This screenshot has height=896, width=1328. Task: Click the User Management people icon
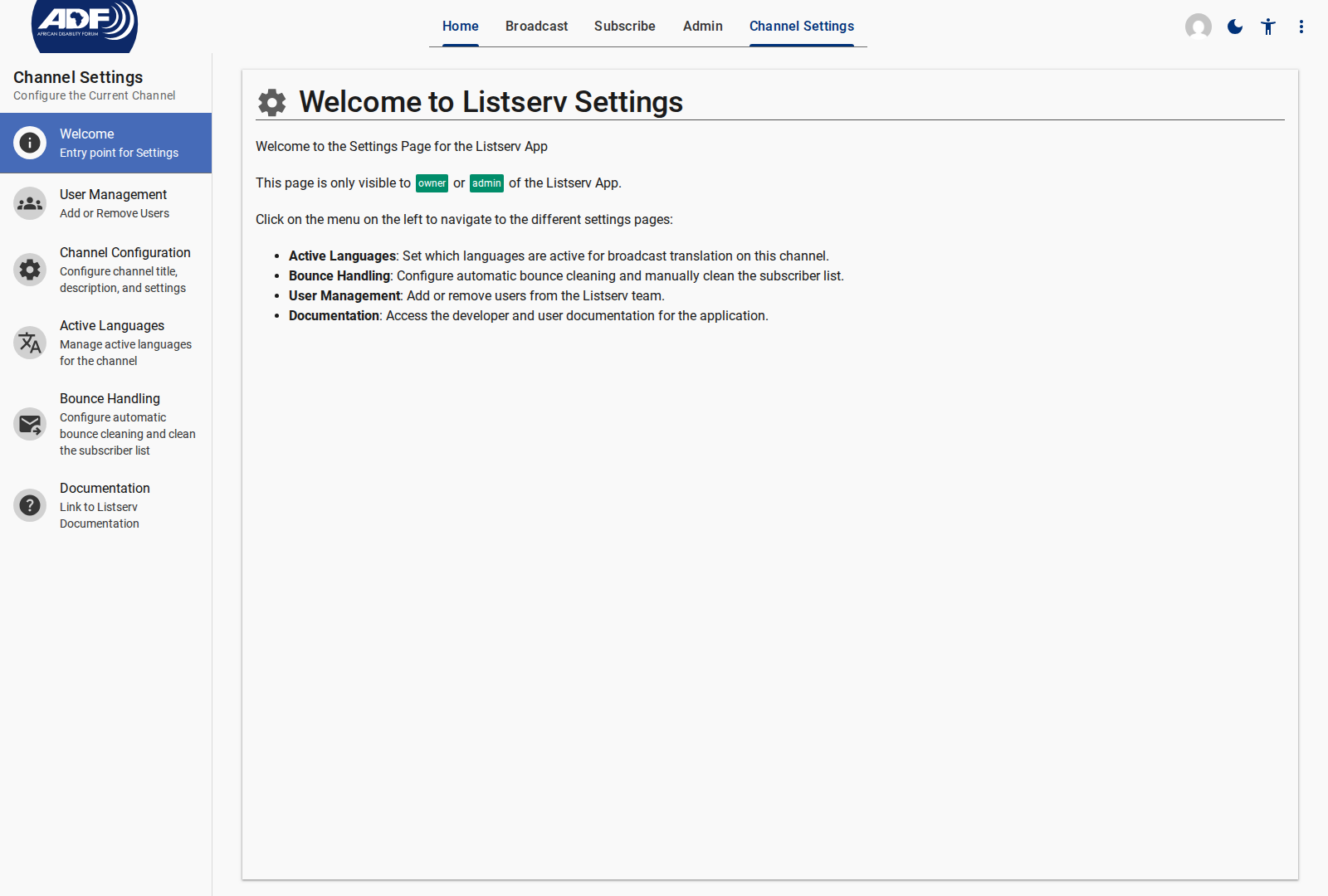pos(30,203)
